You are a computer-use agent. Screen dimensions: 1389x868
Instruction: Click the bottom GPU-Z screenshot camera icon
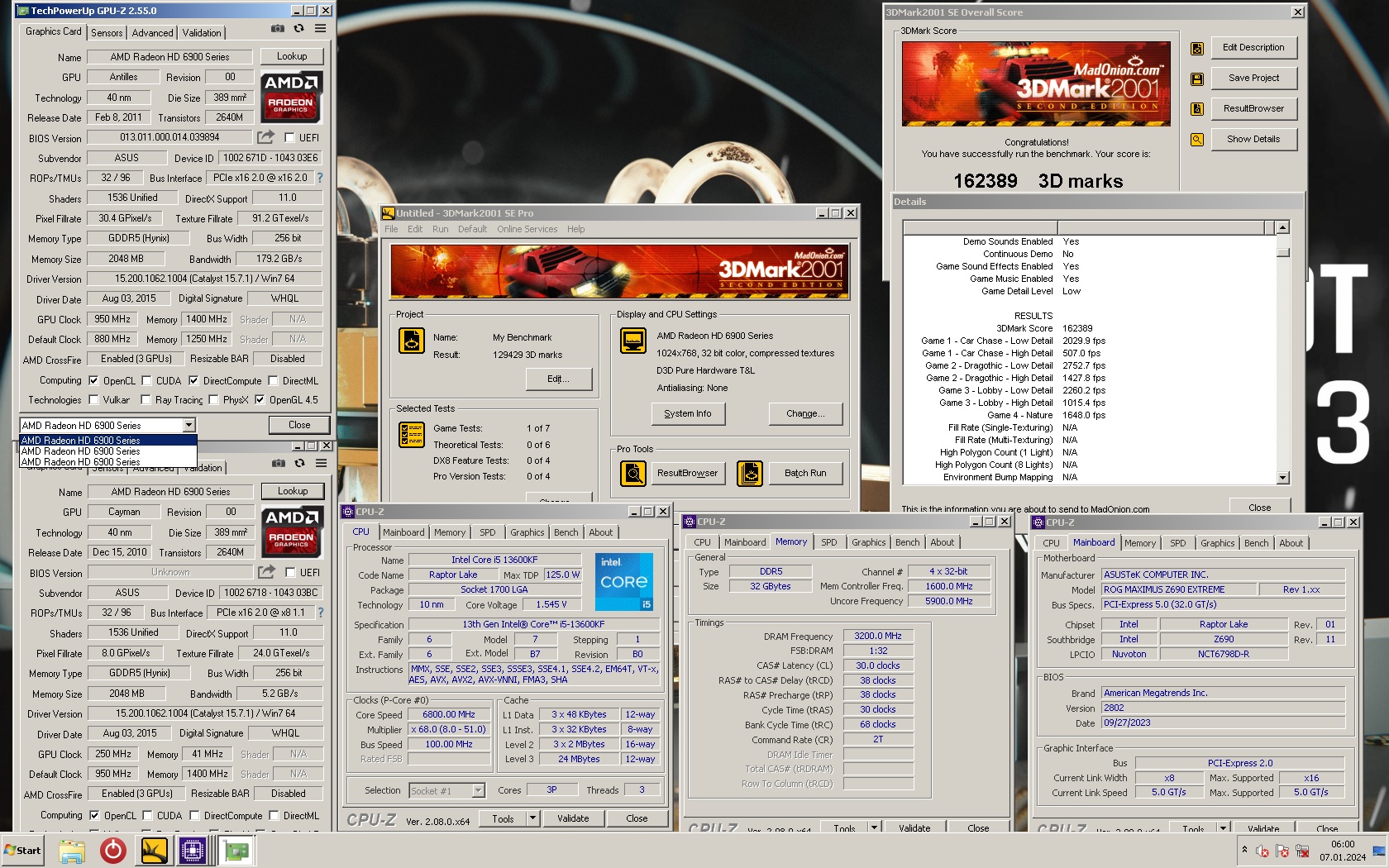(279, 464)
